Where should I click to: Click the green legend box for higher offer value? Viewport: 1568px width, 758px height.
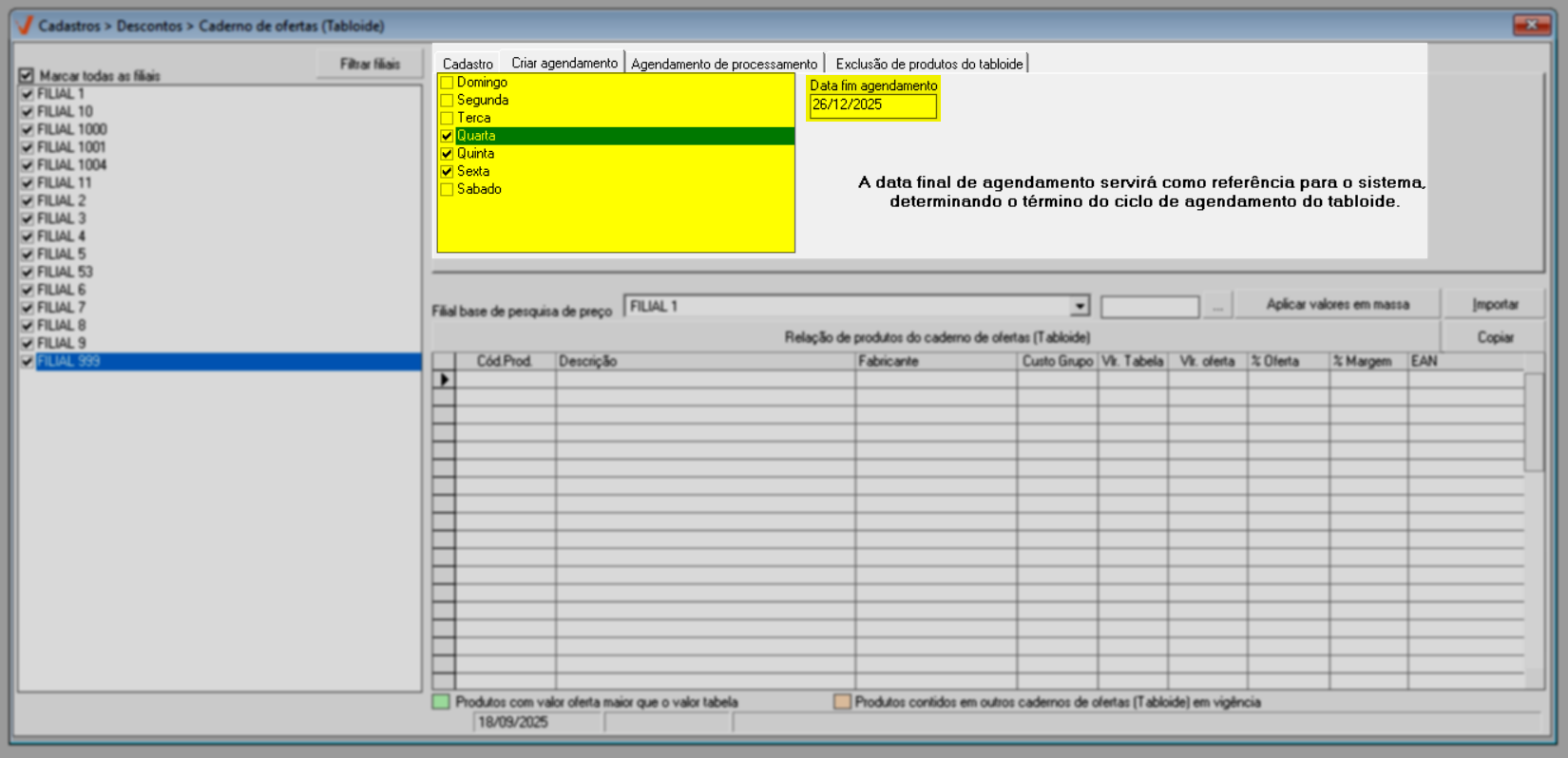pyautogui.click(x=441, y=702)
